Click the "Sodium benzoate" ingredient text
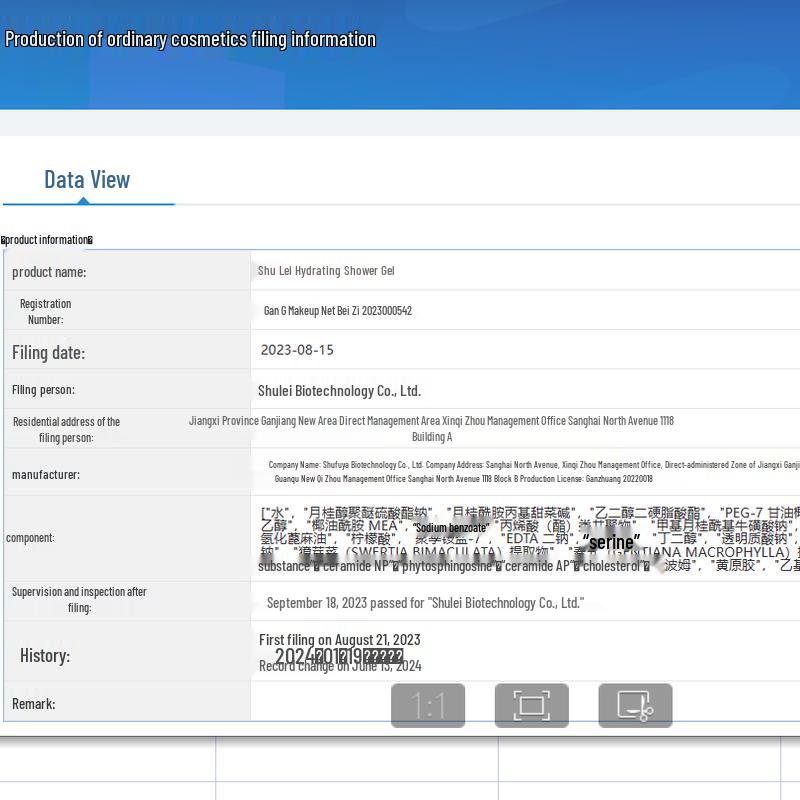Viewport: 800px width, 800px height. [452, 528]
